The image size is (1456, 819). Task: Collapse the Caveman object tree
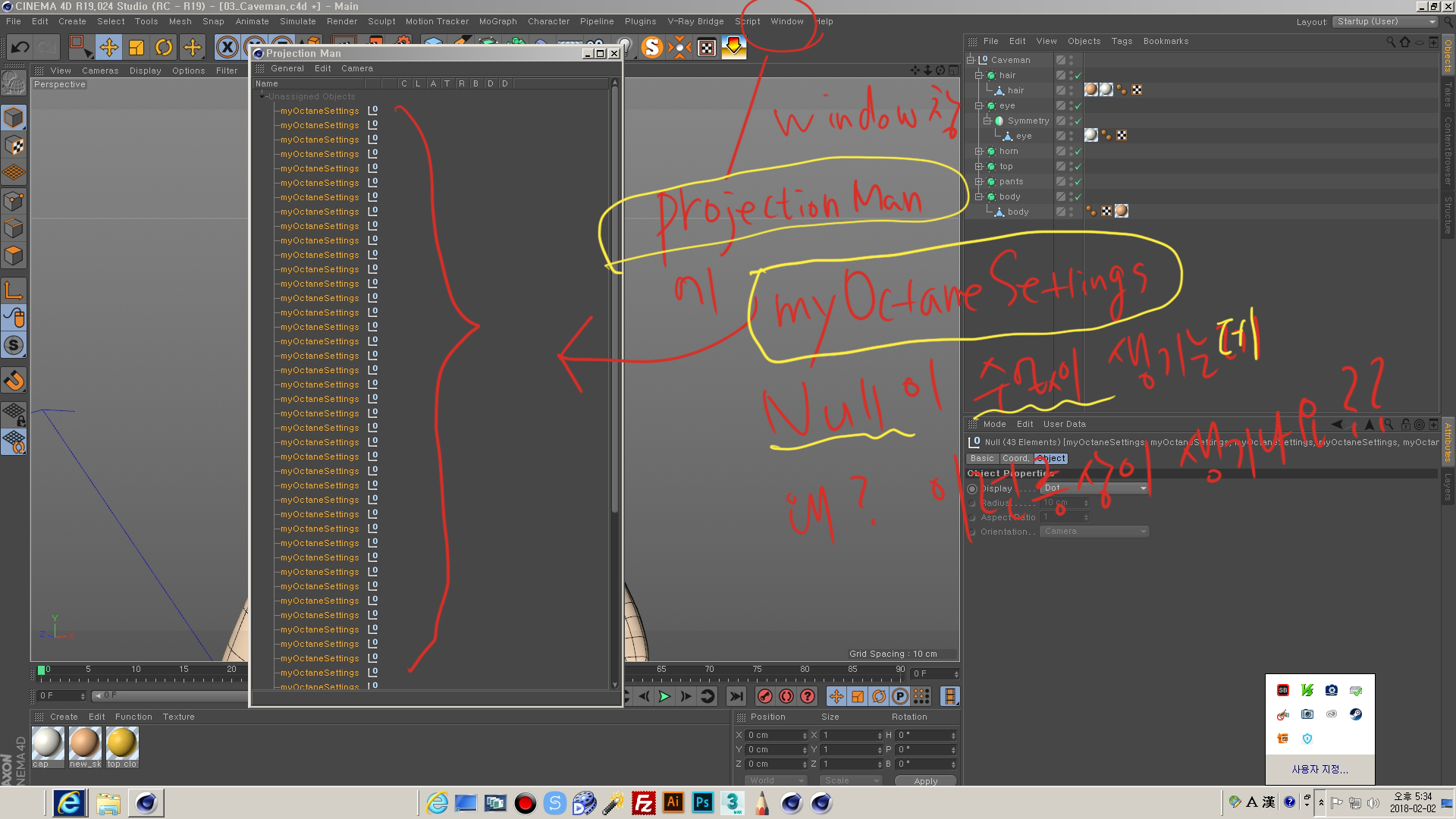(x=970, y=60)
